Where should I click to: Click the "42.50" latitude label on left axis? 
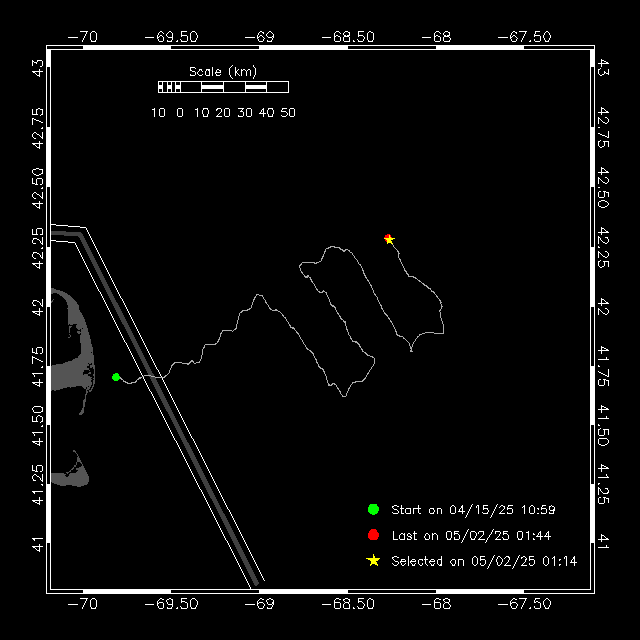click(x=38, y=184)
